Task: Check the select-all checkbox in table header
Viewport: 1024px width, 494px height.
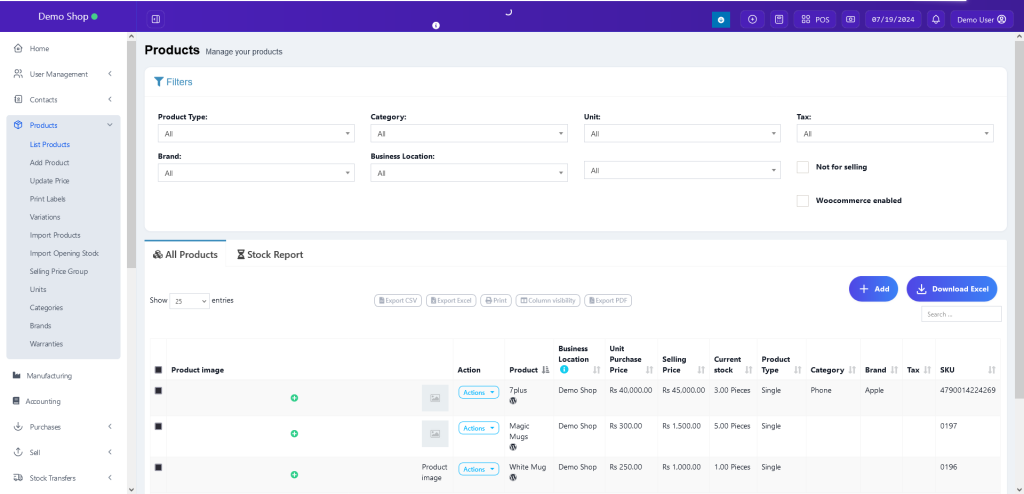Action: (x=158, y=370)
